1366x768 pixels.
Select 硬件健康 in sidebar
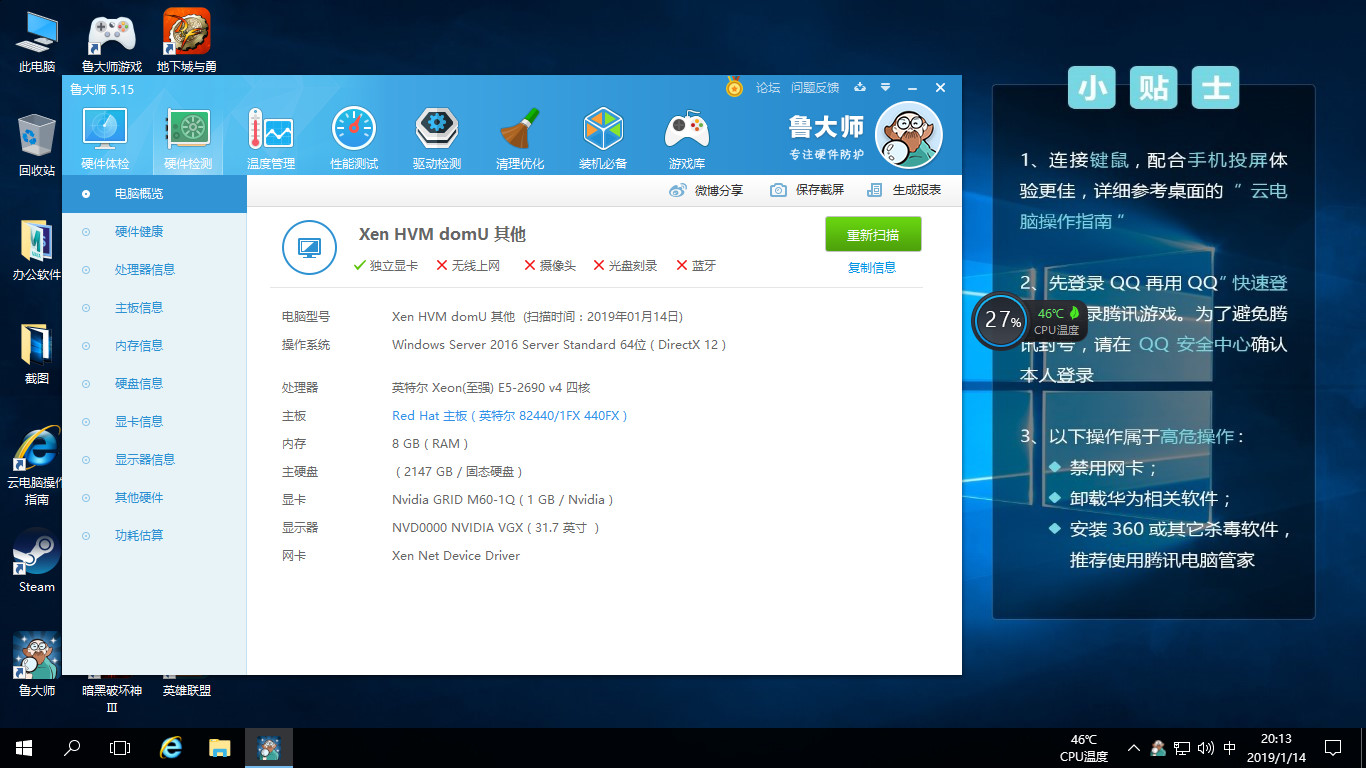click(154, 232)
